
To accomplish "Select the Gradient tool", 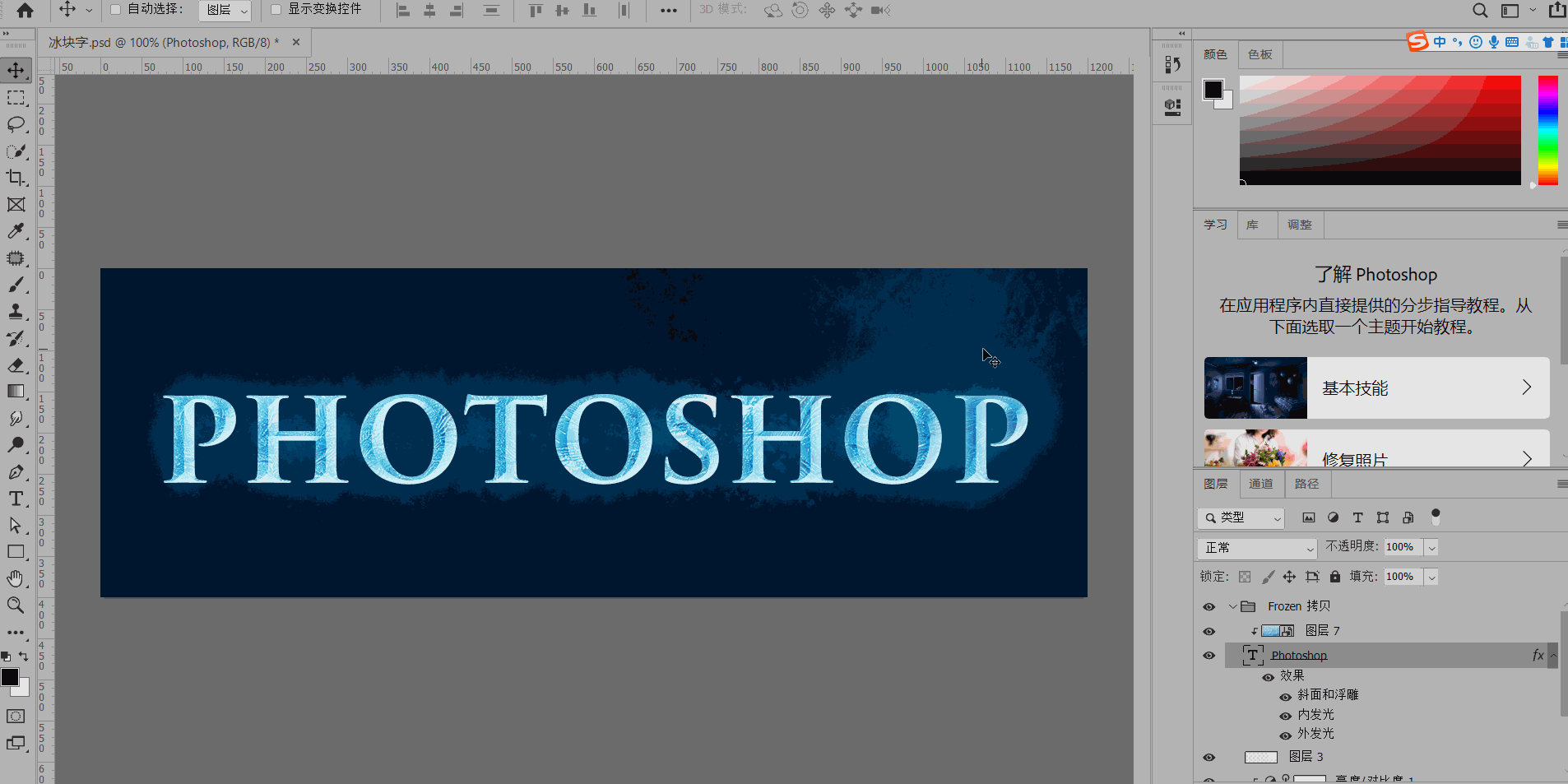I will click(x=16, y=392).
